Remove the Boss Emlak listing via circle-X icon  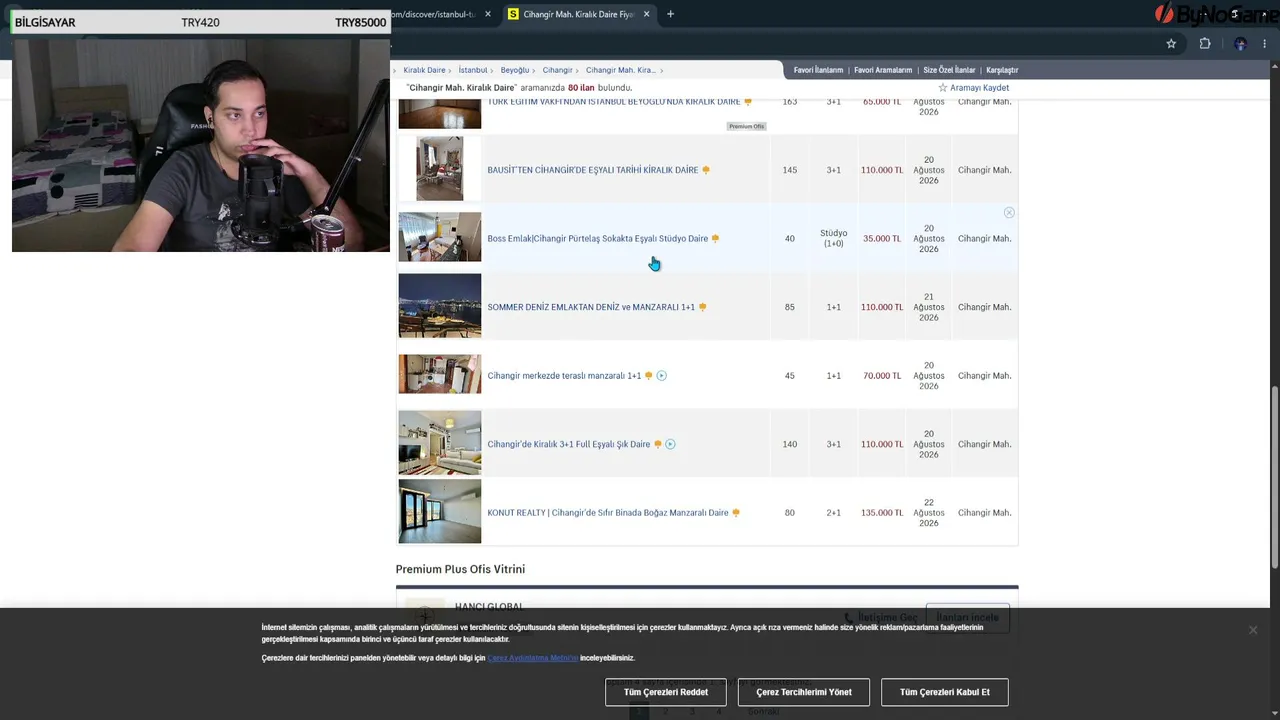(x=1009, y=213)
